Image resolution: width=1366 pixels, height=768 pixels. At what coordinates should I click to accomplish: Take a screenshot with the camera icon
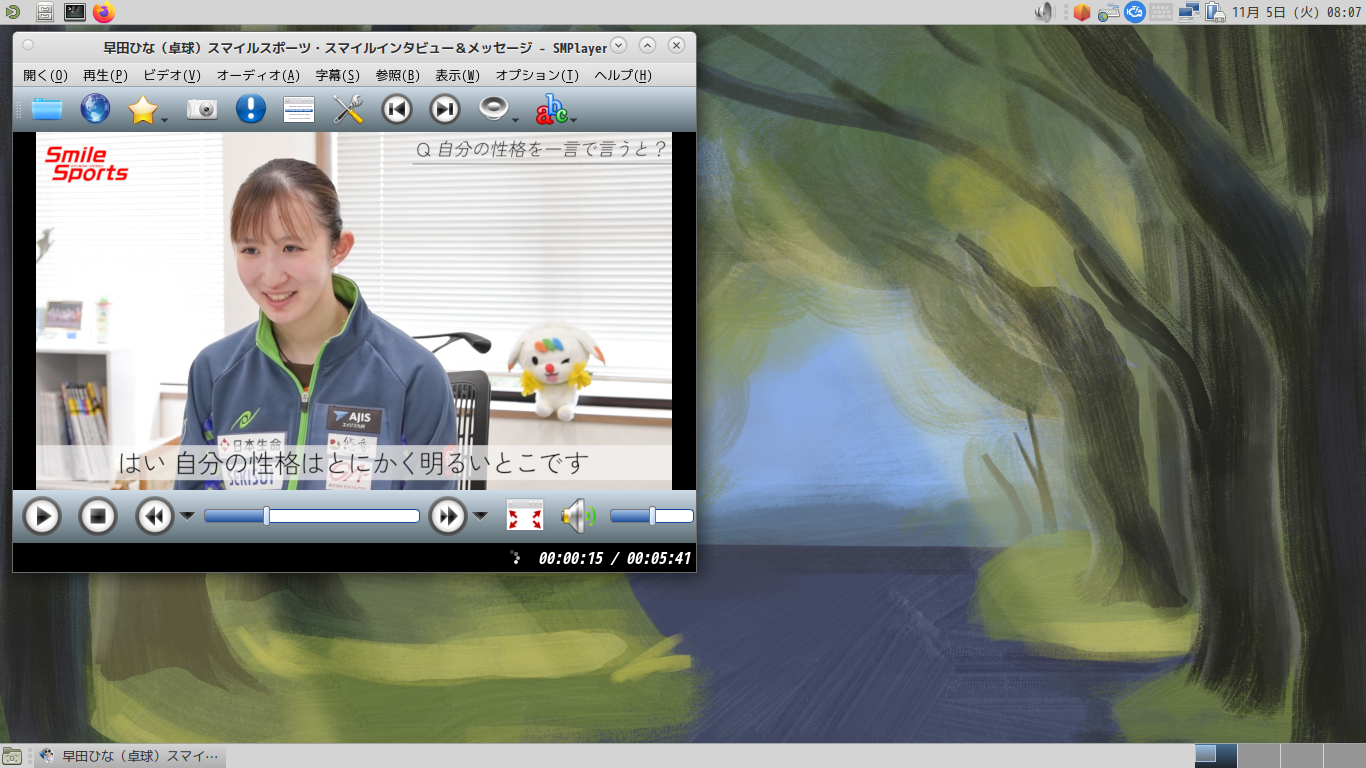coord(202,109)
